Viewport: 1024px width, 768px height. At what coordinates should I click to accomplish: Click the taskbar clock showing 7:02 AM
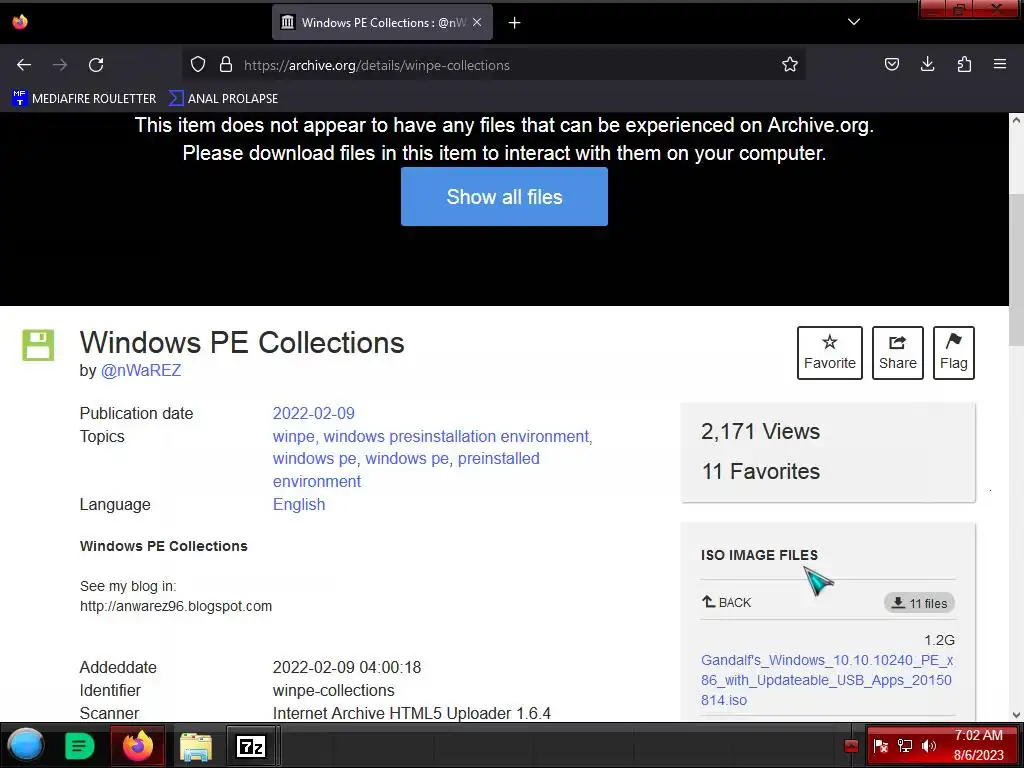click(978, 745)
